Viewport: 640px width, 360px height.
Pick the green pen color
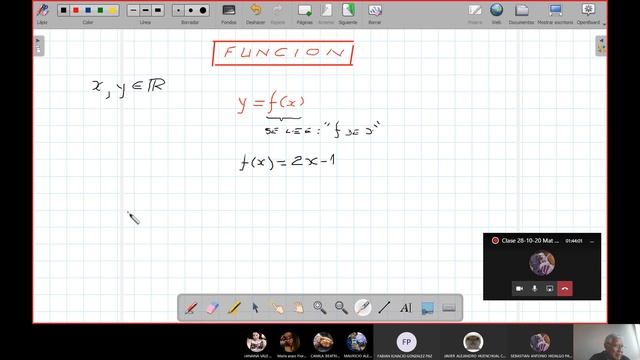pos(100,10)
